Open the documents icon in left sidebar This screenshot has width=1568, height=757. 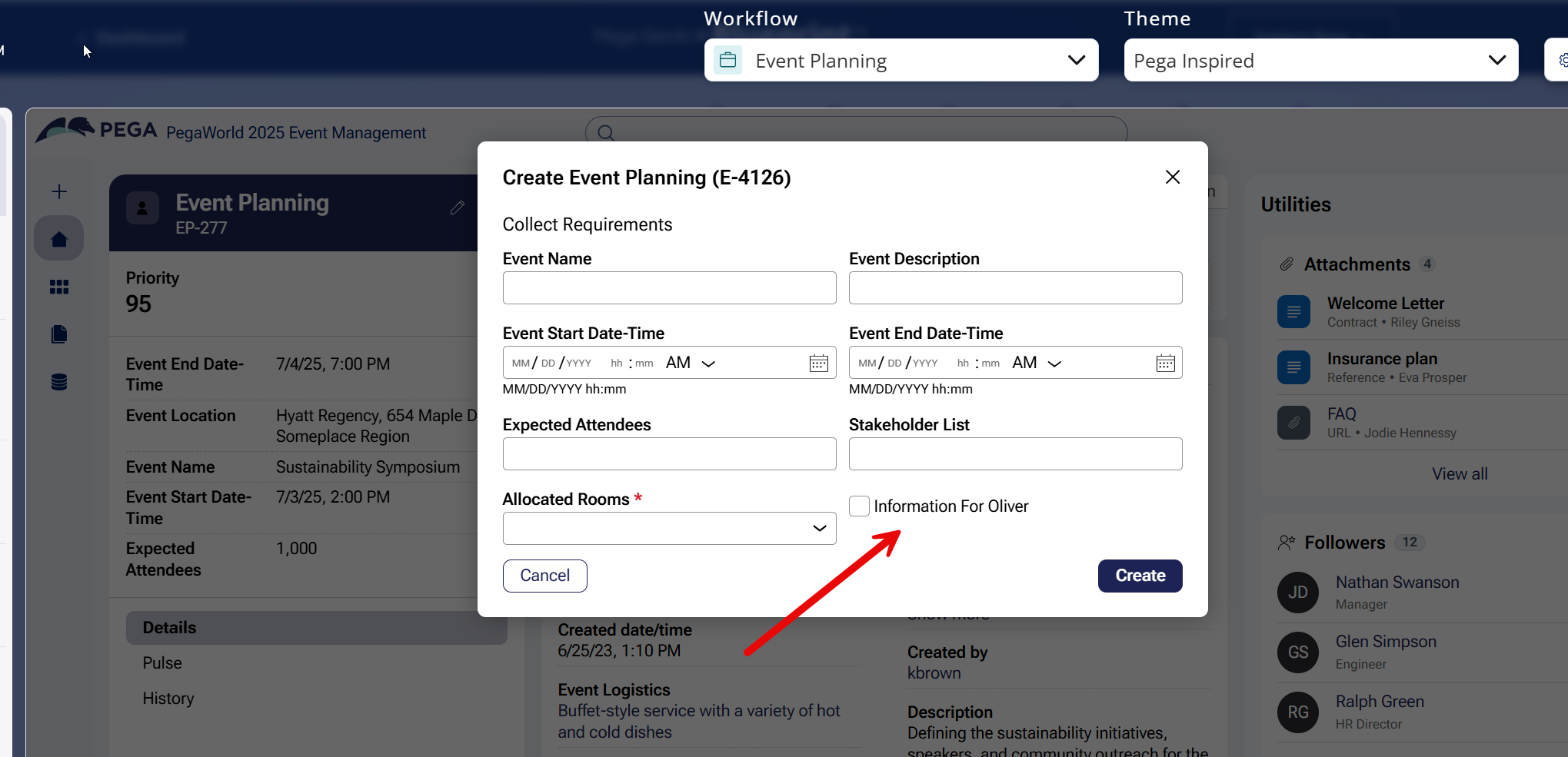tap(59, 334)
